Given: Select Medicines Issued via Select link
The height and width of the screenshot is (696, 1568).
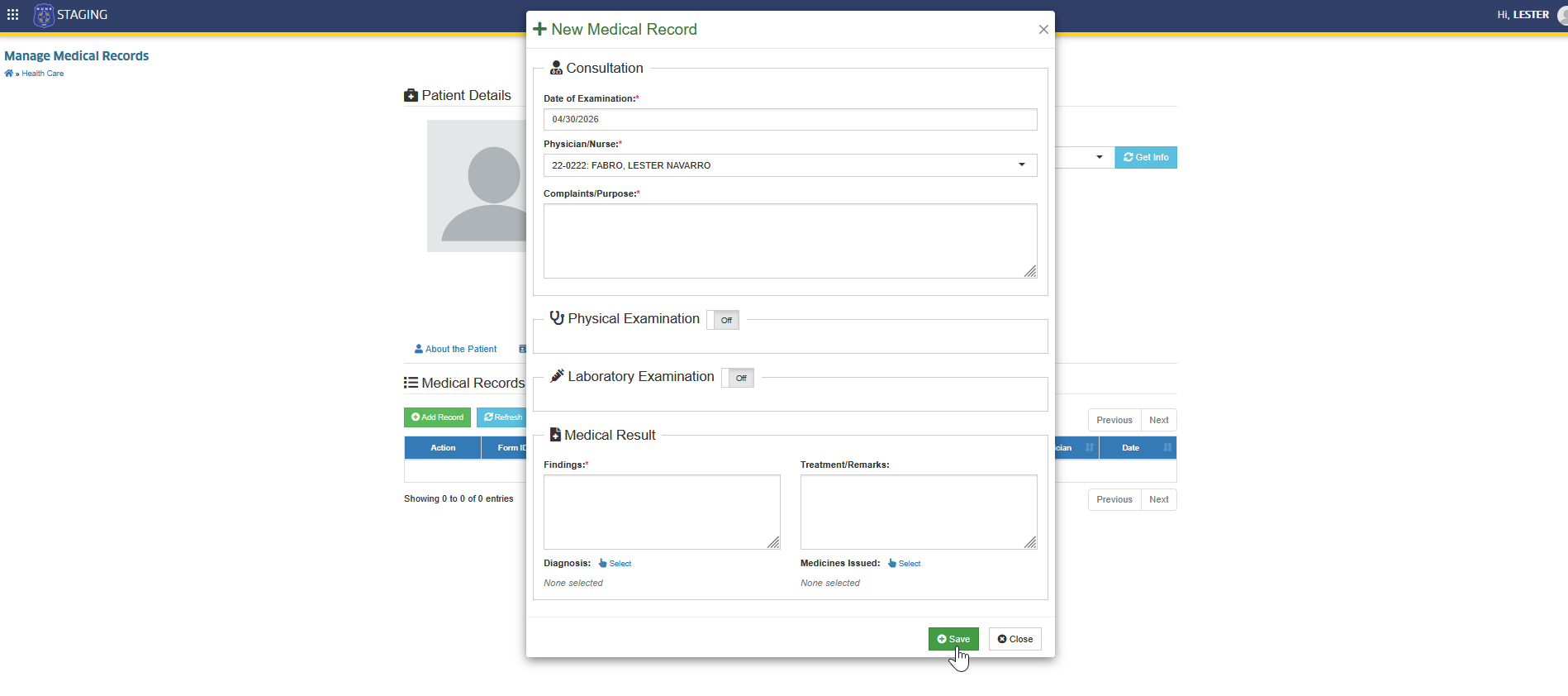Looking at the screenshot, I should 905,564.
